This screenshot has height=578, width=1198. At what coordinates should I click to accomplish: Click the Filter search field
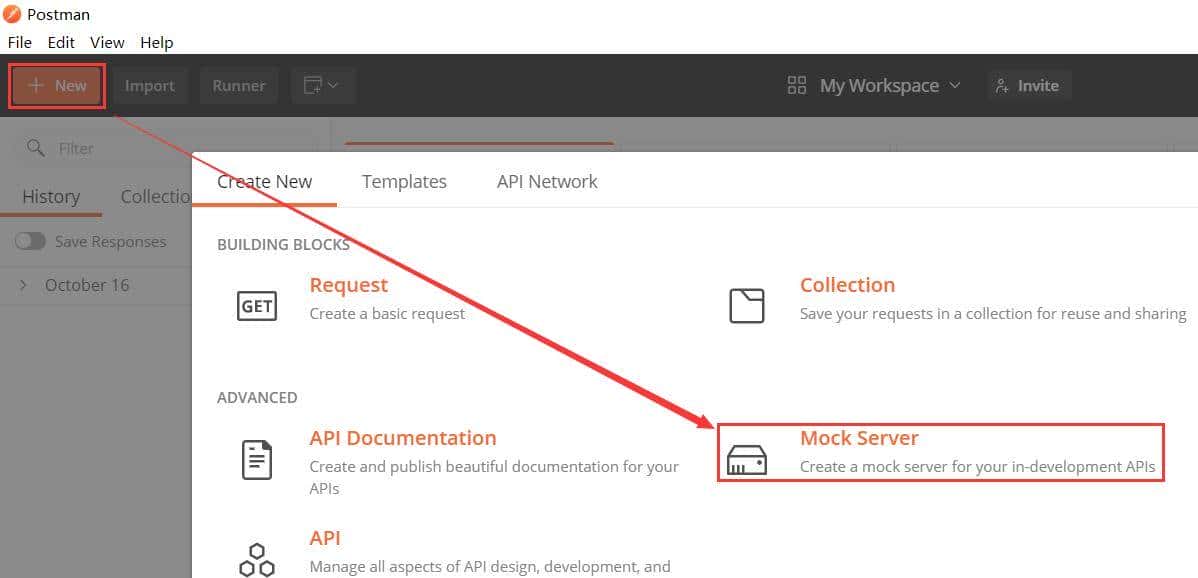(167, 148)
